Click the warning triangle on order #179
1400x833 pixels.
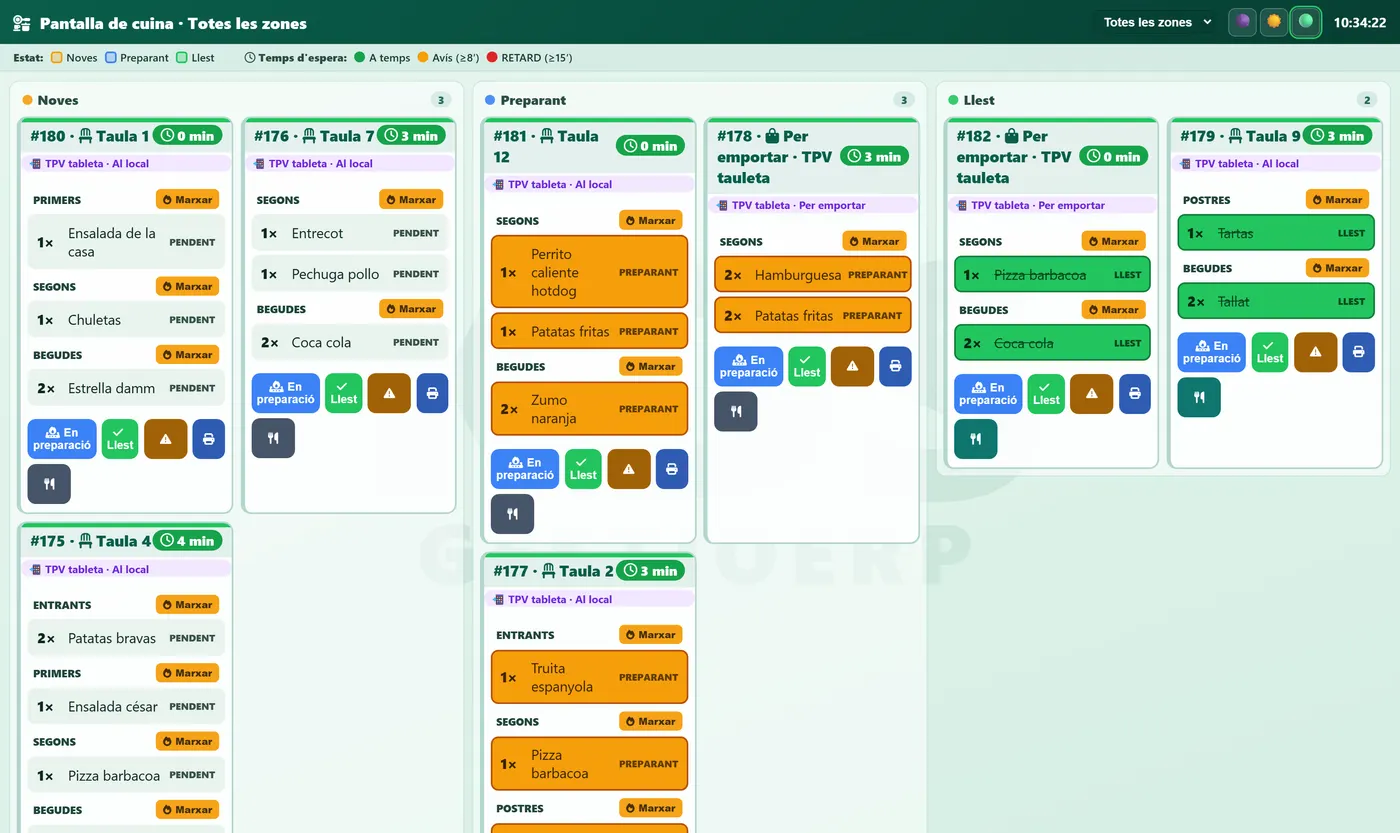pos(1316,352)
